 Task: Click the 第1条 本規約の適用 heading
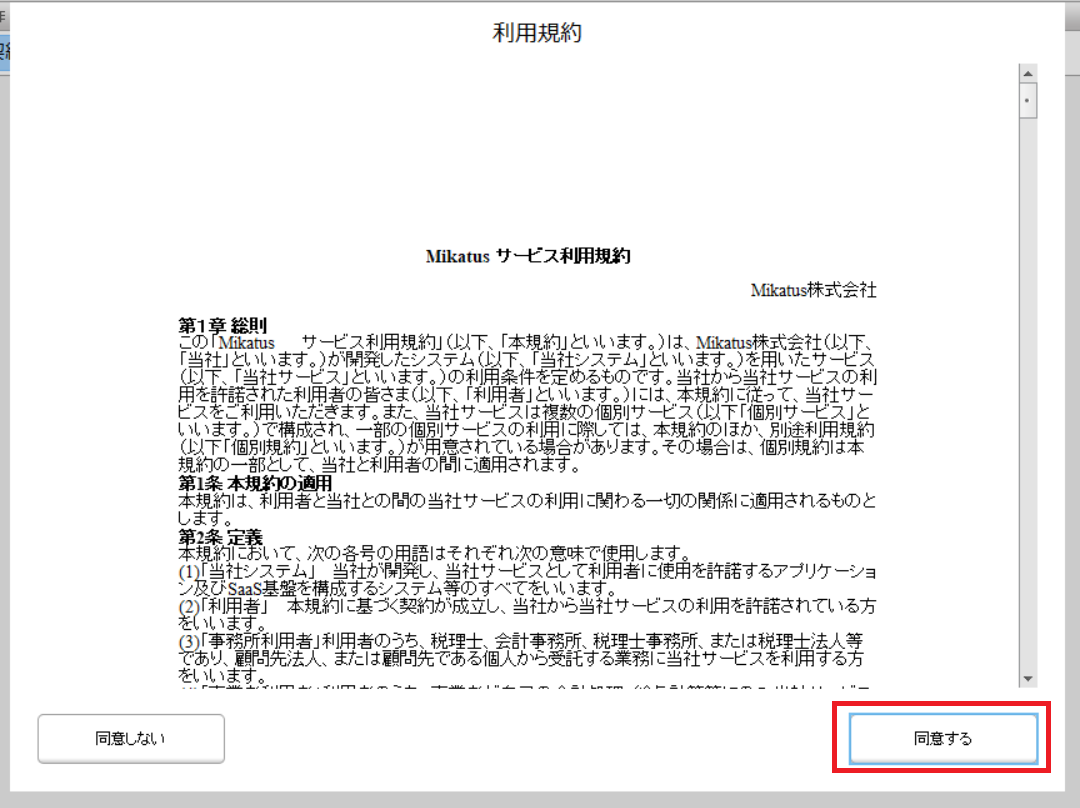(255, 483)
